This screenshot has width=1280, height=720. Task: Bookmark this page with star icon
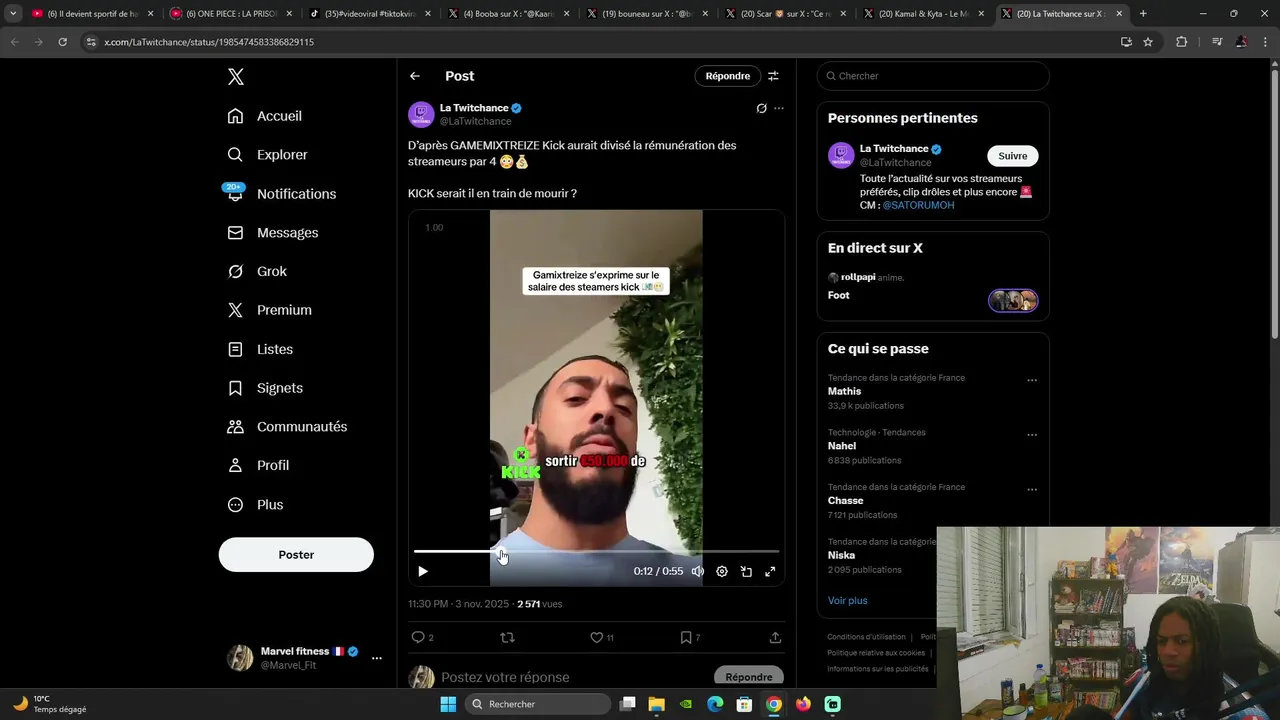[x=1148, y=42]
